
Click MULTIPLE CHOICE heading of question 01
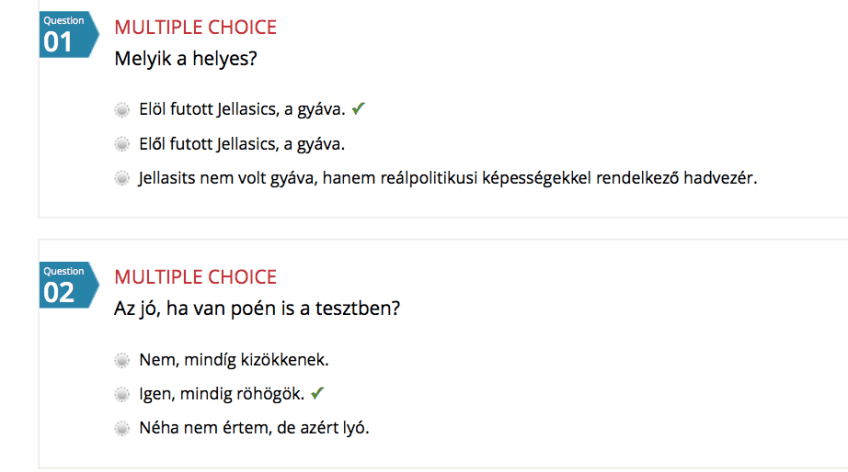pos(195,28)
